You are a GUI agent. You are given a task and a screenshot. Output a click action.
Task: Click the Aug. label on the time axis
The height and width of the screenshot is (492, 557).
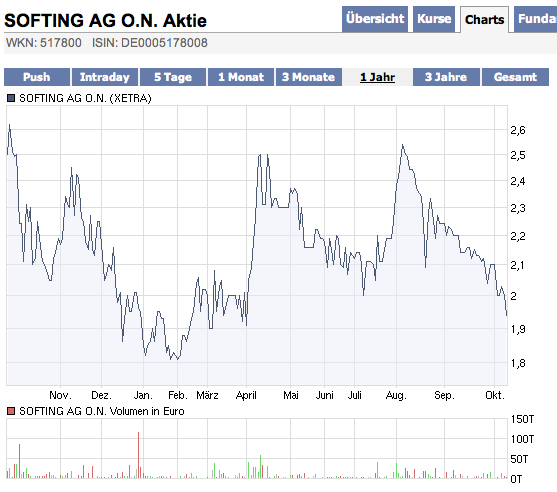(396, 395)
